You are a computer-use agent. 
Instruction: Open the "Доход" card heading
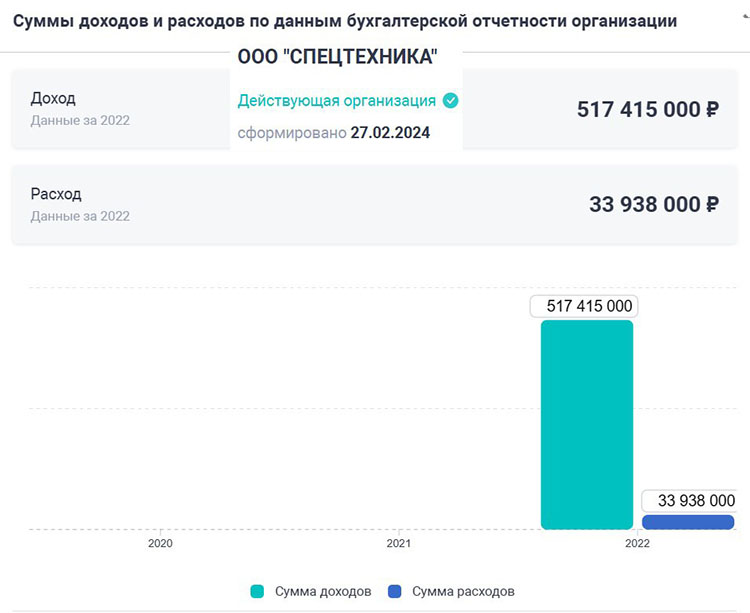coord(53,98)
